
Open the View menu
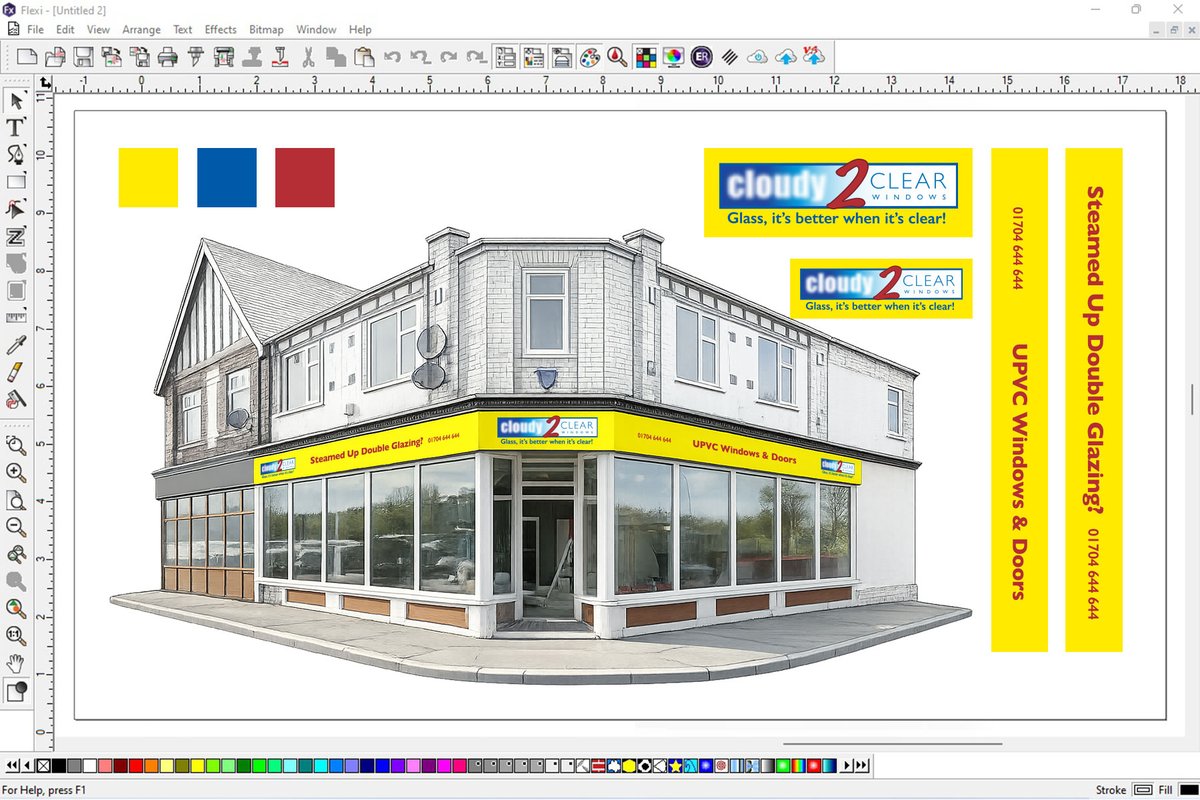click(x=98, y=30)
